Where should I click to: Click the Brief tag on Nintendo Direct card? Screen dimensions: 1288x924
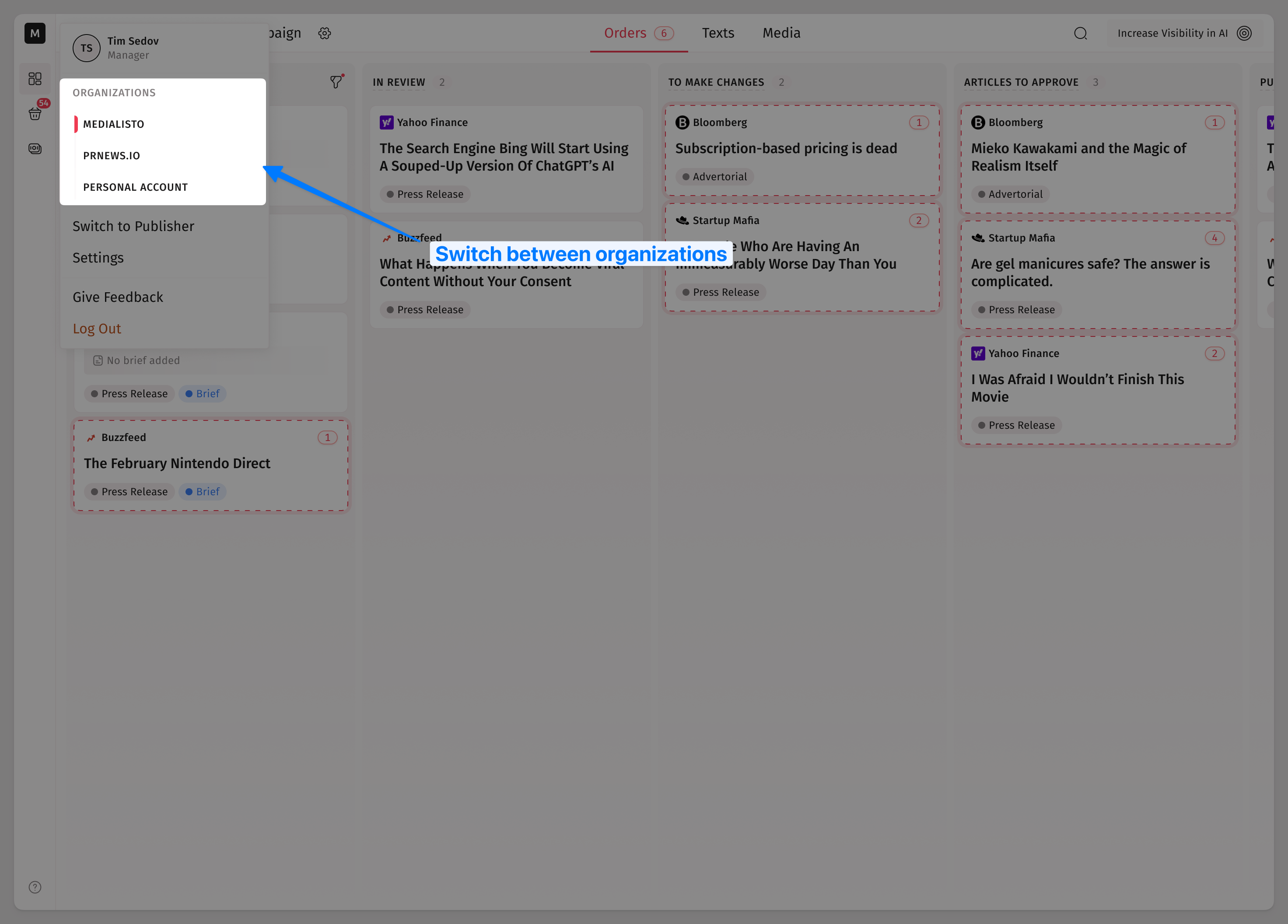203,492
